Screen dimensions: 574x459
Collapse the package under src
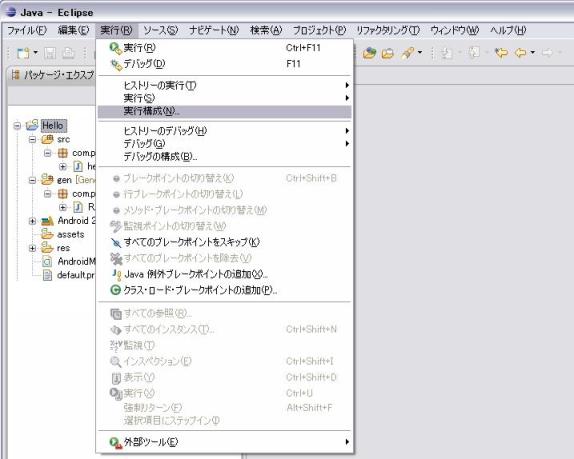click(x=48, y=153)
